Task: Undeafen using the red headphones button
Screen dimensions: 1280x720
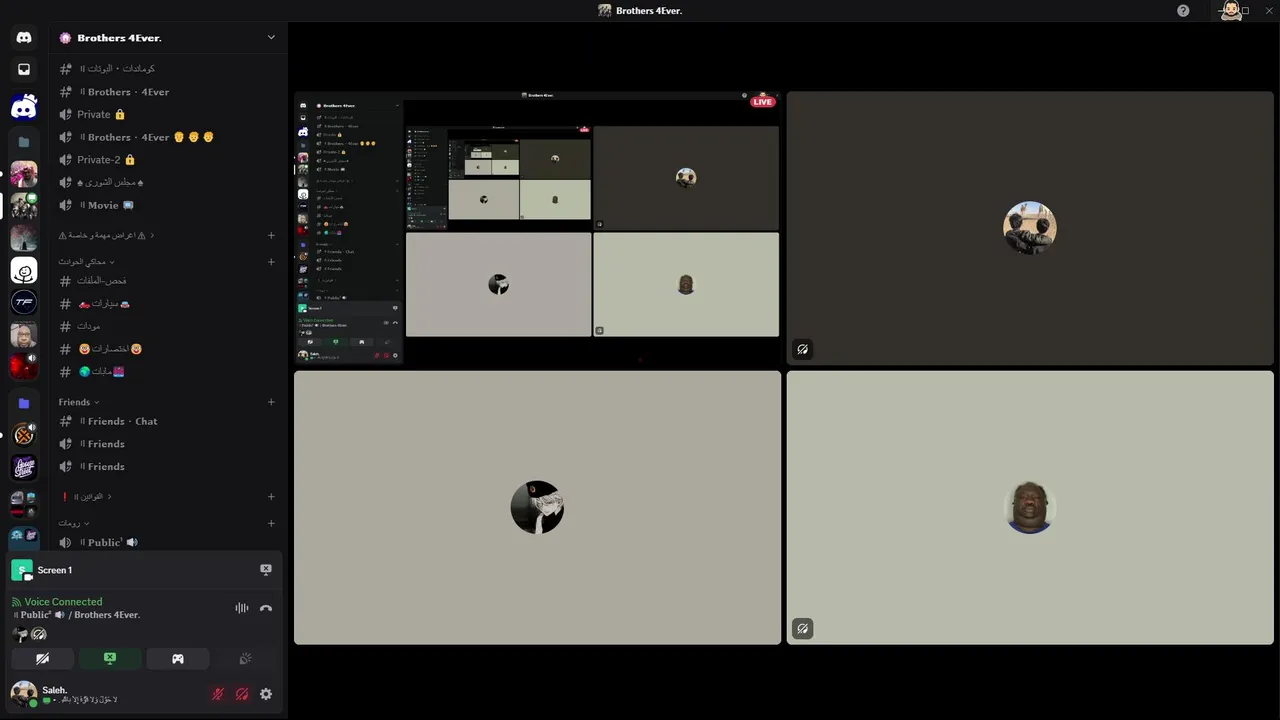Action: [242, 694]
